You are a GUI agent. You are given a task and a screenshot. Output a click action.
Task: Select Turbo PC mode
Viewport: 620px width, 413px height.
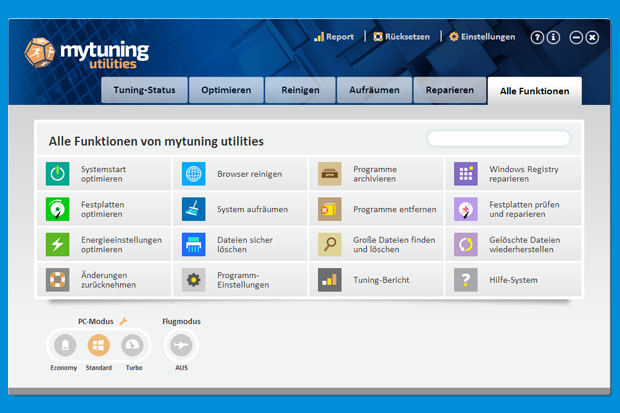click(132, 345)
